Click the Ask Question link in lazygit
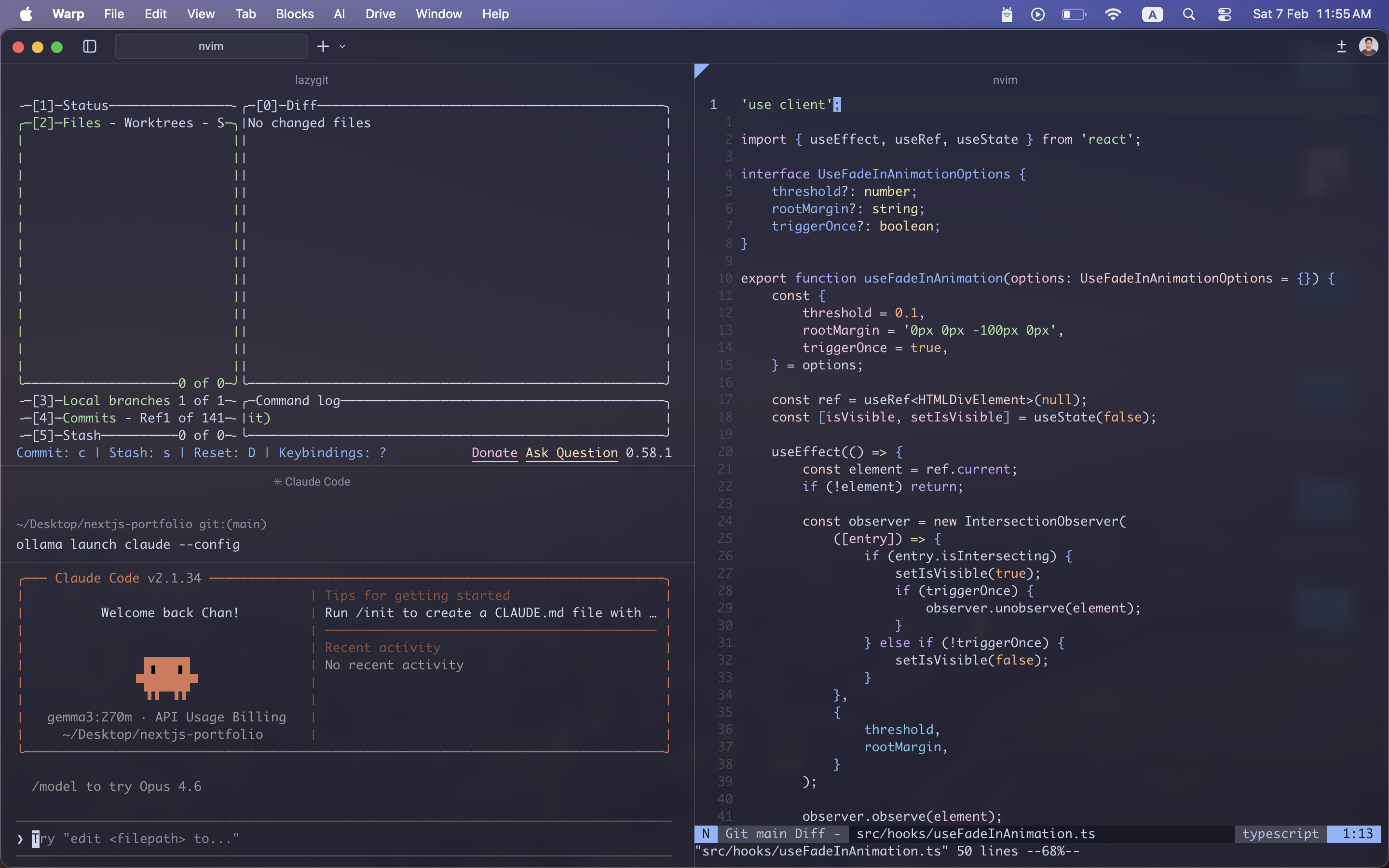1389x868 pixels. click(571, 453)
